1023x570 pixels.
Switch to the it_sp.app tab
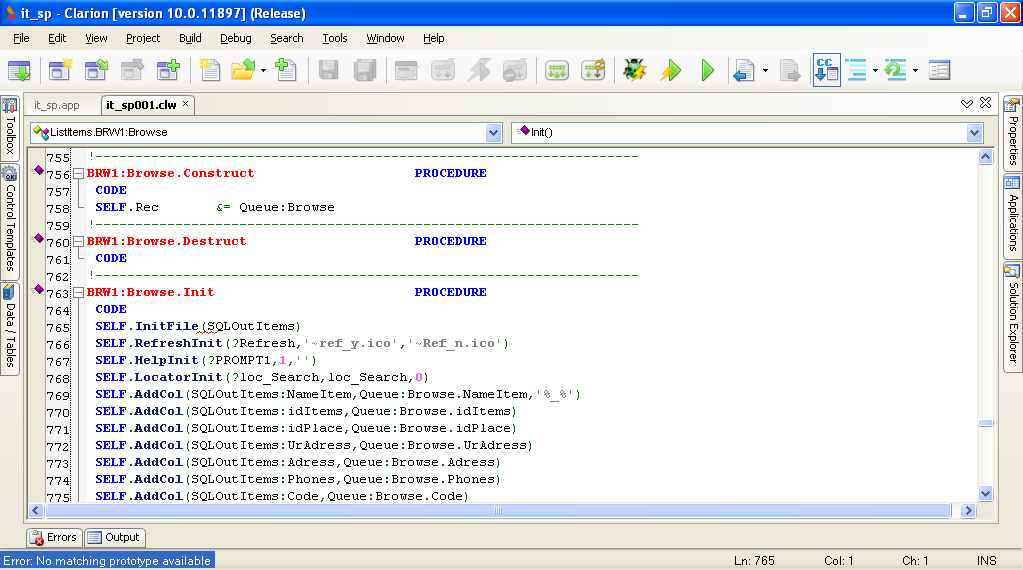point(57,105)
